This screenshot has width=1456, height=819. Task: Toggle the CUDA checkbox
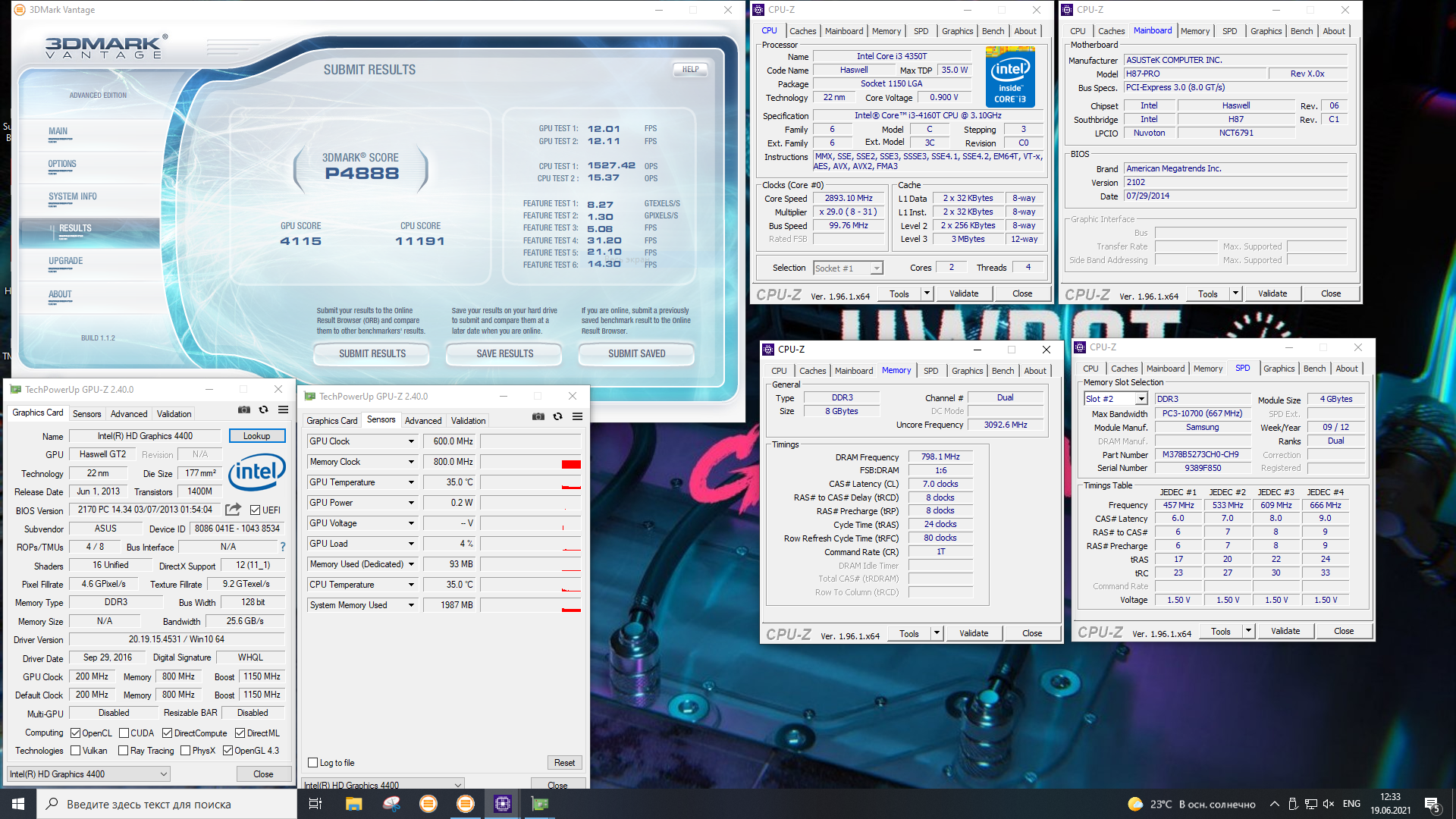point(124,733)
